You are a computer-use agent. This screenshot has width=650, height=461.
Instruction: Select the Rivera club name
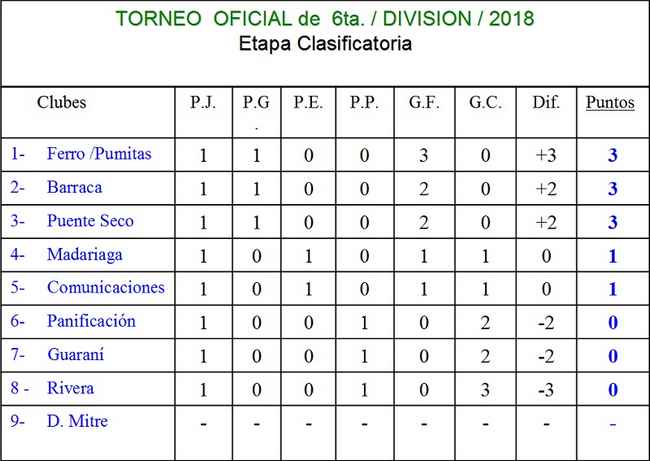click(69, 388)
